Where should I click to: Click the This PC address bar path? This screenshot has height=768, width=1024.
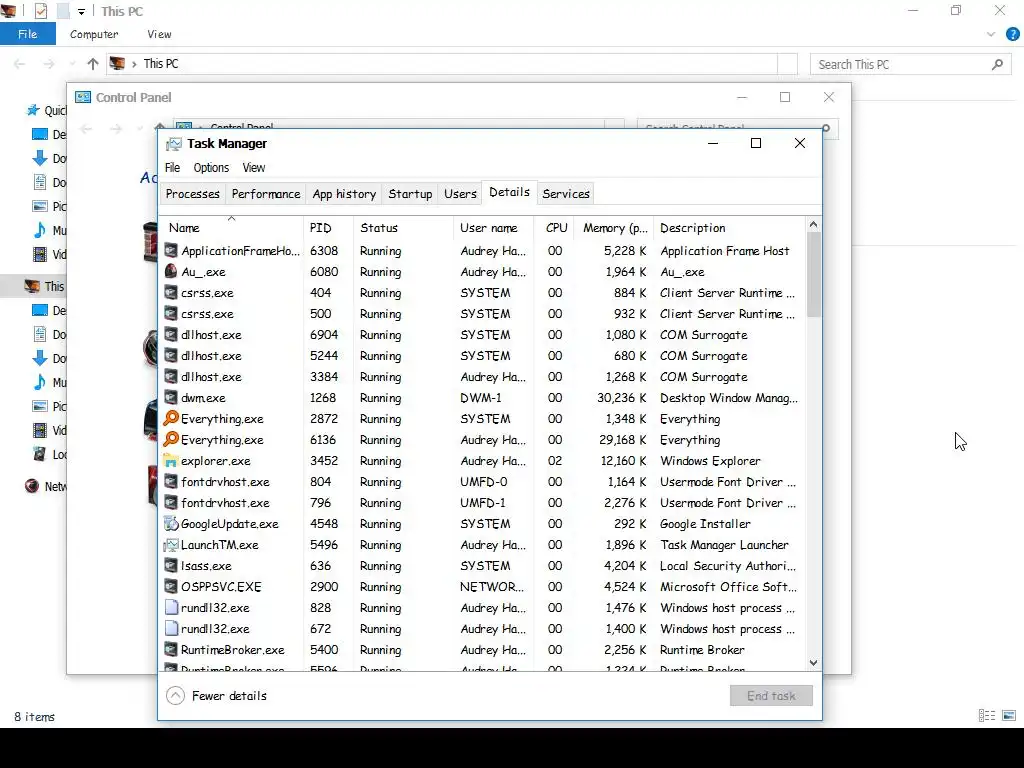[161, 64]
